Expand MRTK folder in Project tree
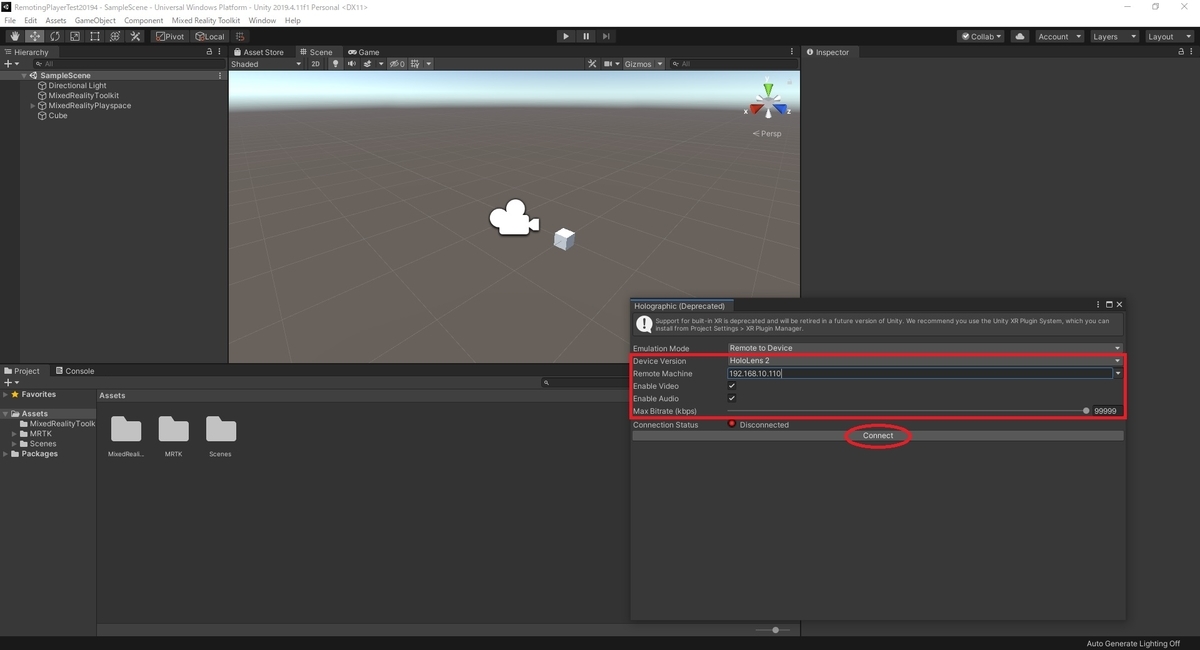 tap(15, 434)
